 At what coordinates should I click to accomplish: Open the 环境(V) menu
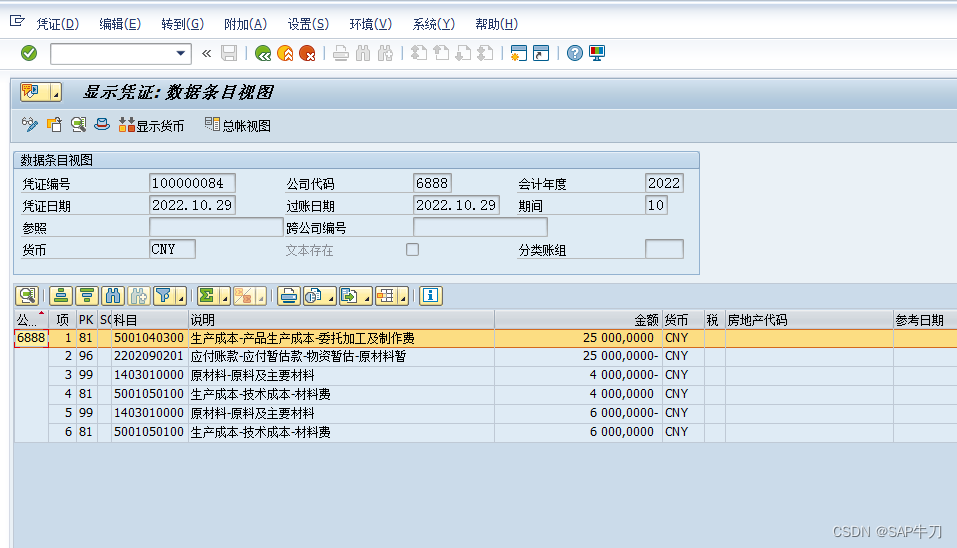pyautogui.click(x=370, y=24)
